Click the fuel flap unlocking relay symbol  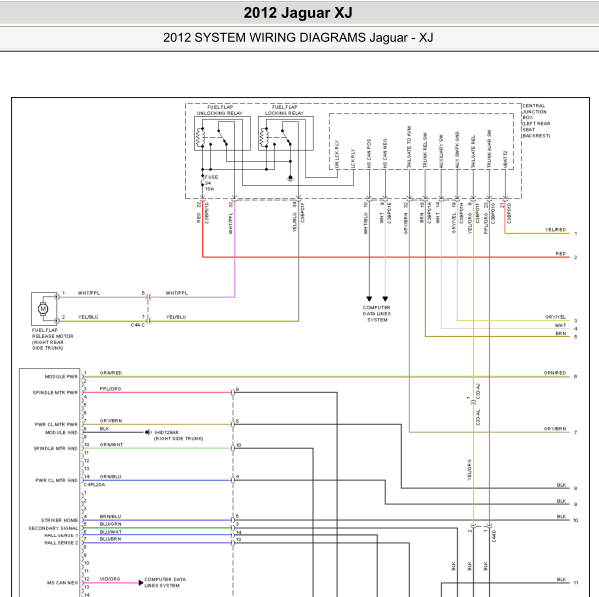point(222,134)
